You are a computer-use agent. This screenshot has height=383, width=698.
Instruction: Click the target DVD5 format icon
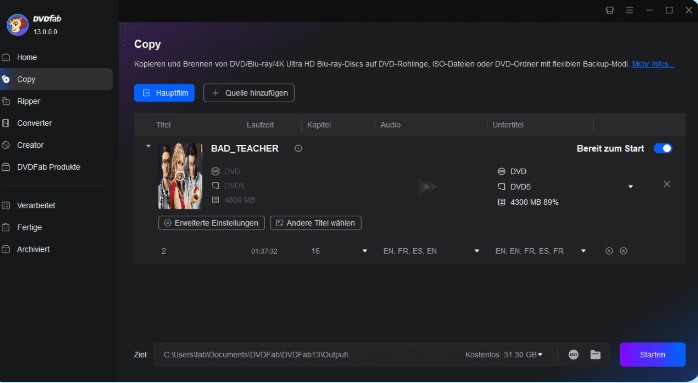point(501,187)
